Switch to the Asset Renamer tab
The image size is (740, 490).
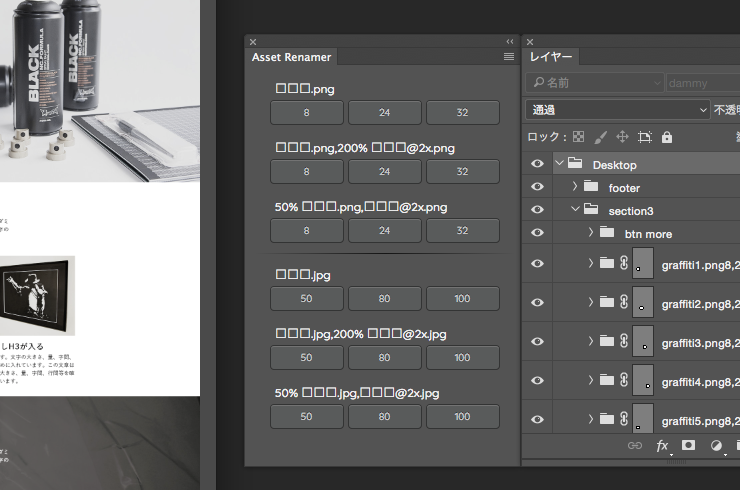pos(291,58)
